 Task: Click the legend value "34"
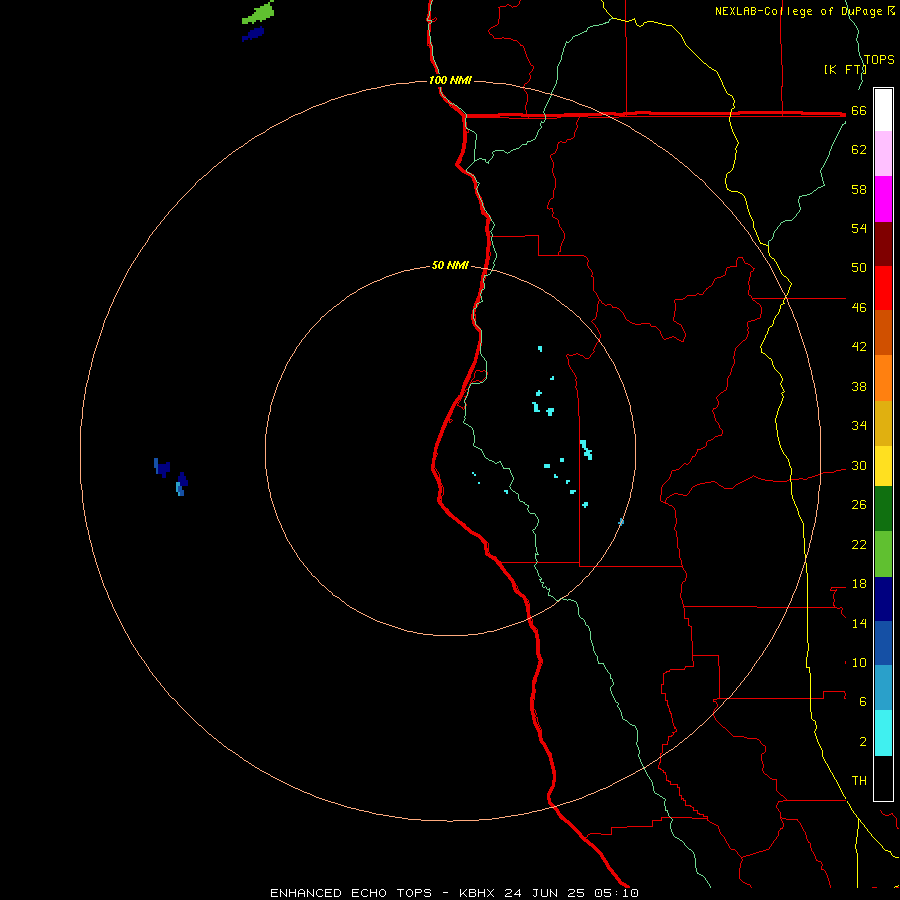(859, 426)
